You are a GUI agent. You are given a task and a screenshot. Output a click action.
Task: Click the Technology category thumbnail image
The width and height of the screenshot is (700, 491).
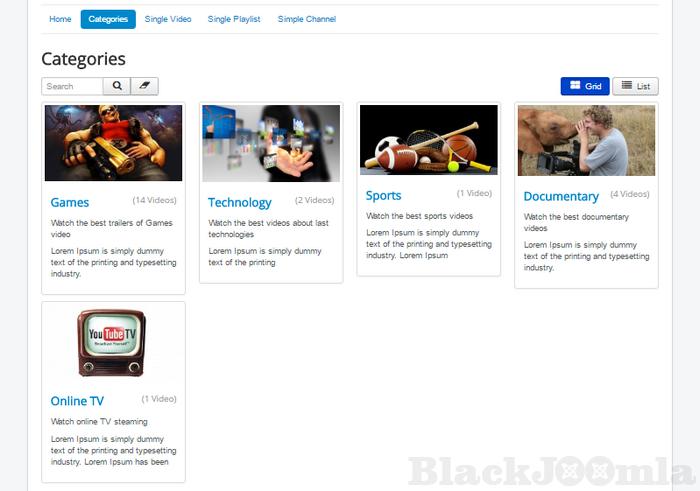(x=271, y=143)
